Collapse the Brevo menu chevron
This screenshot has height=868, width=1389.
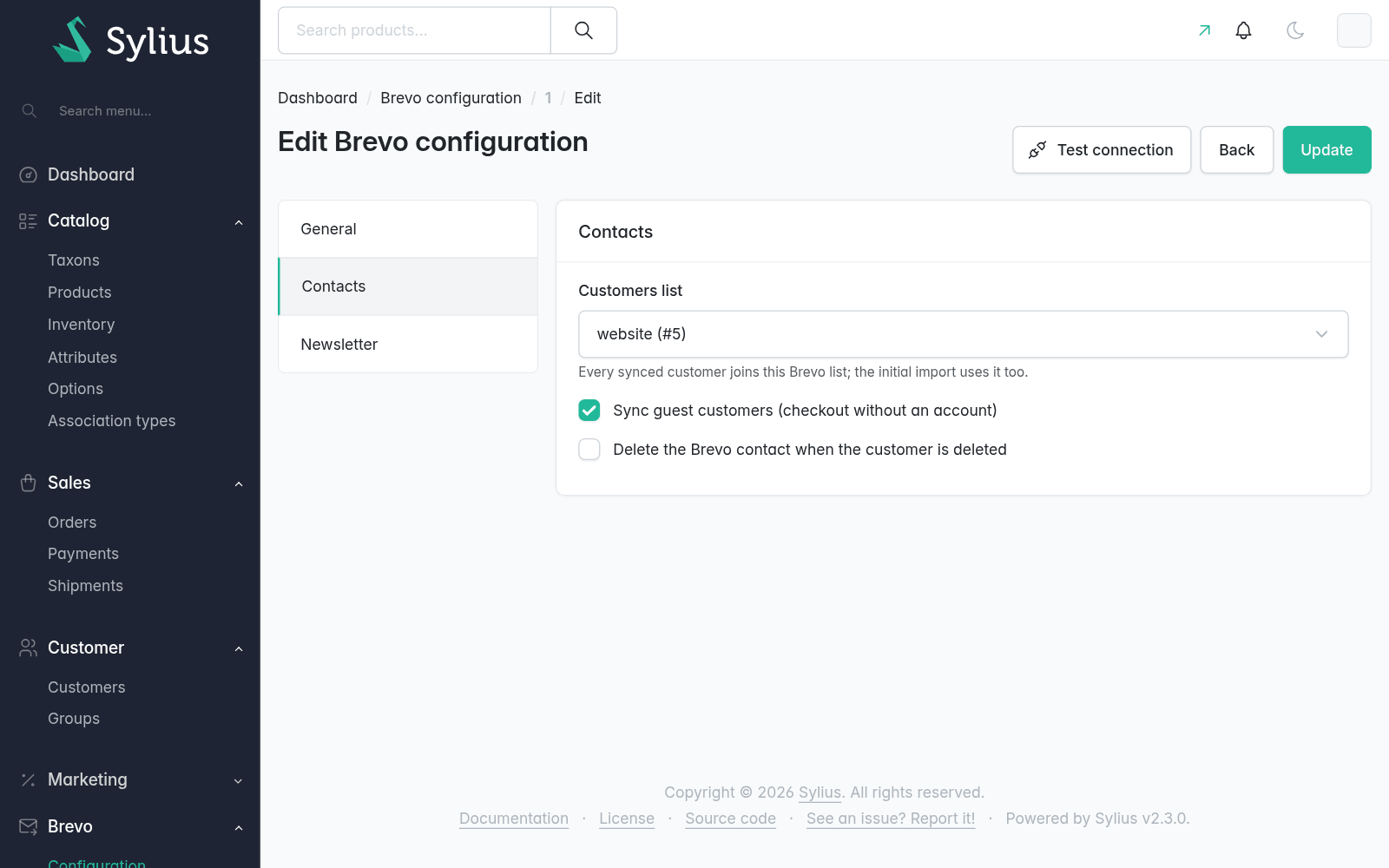pos(239,828)
